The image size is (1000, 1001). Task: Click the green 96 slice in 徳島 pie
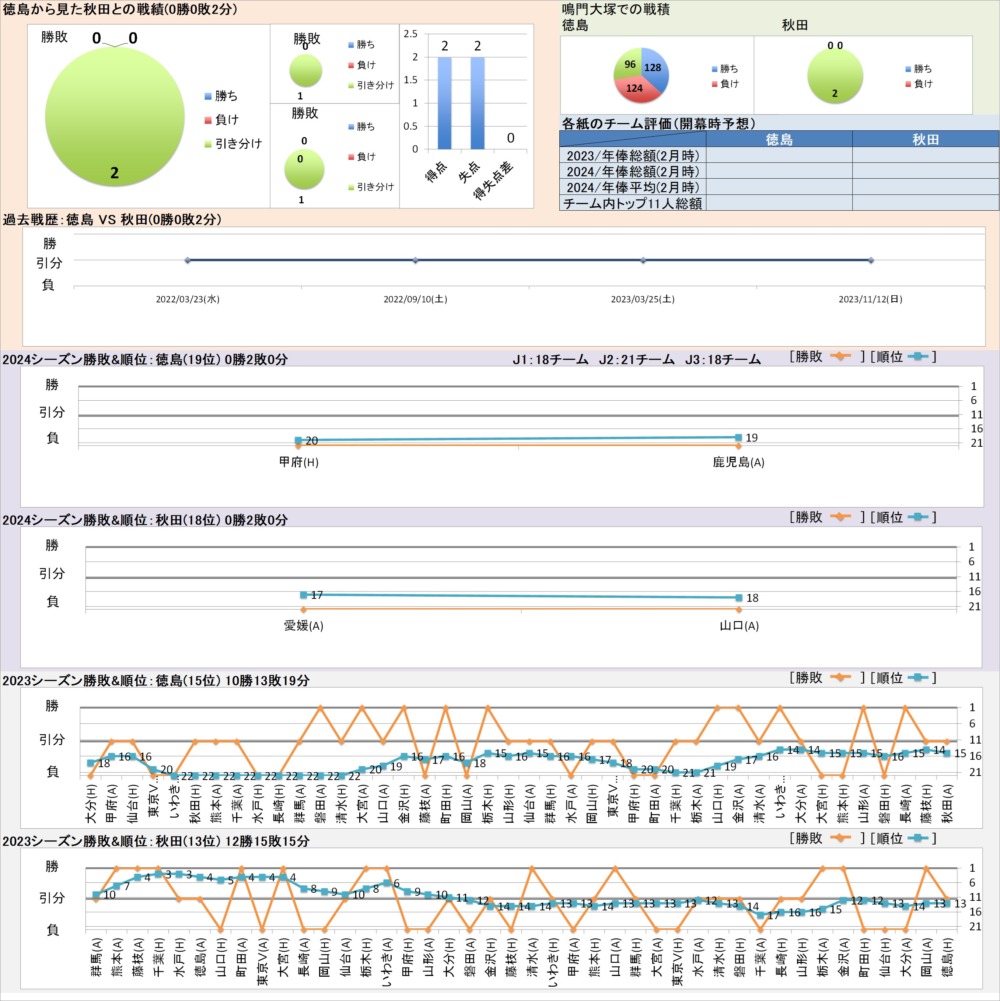pyautogui.click(x=627, y=65)
